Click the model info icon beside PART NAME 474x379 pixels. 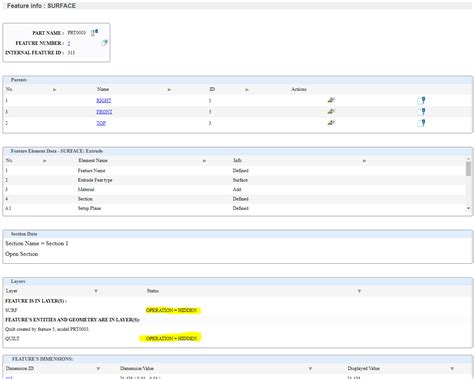pyautogui.click(x=95, y=32)
